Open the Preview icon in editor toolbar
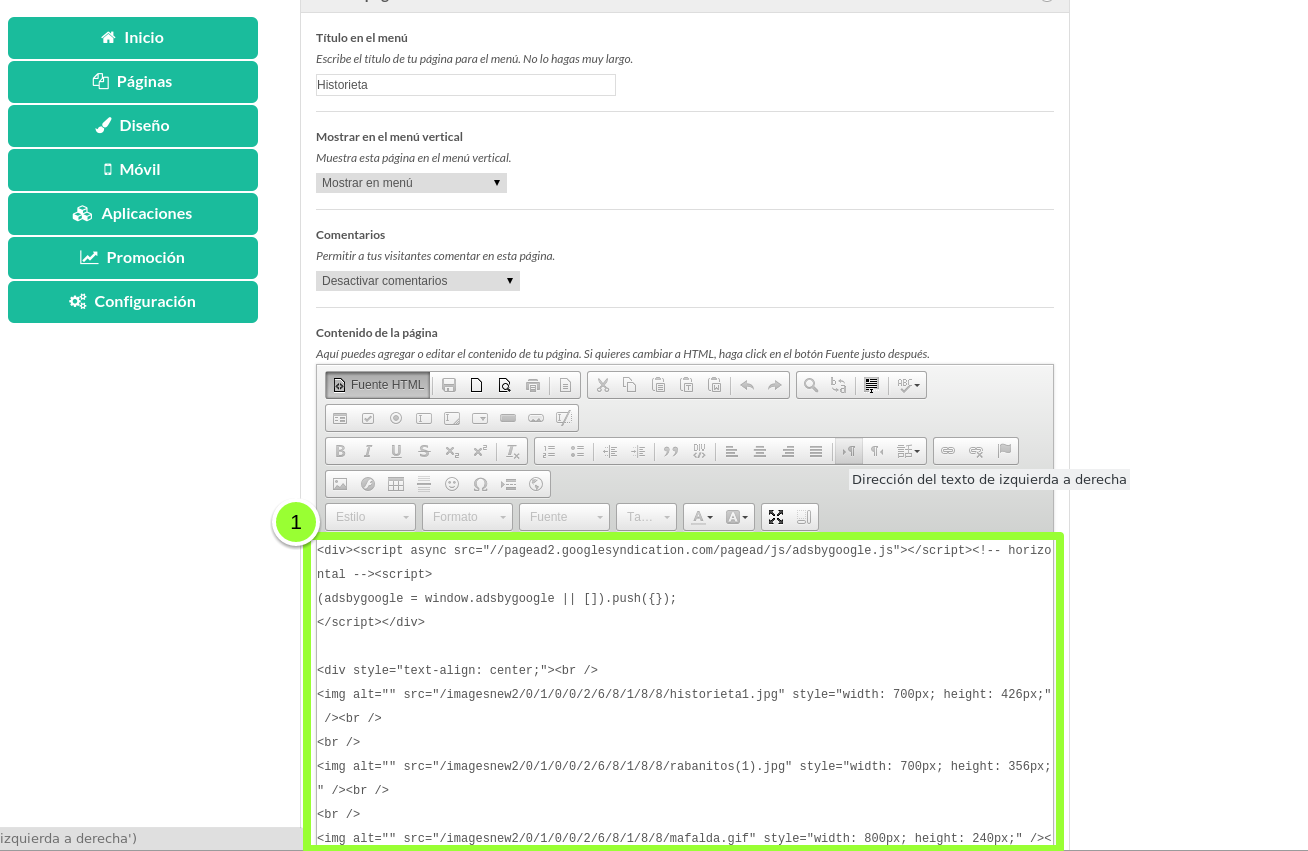 505,385
